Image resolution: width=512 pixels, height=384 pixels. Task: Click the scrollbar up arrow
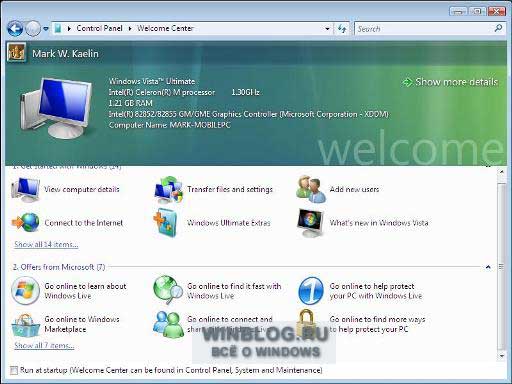(x=501, y=172)
